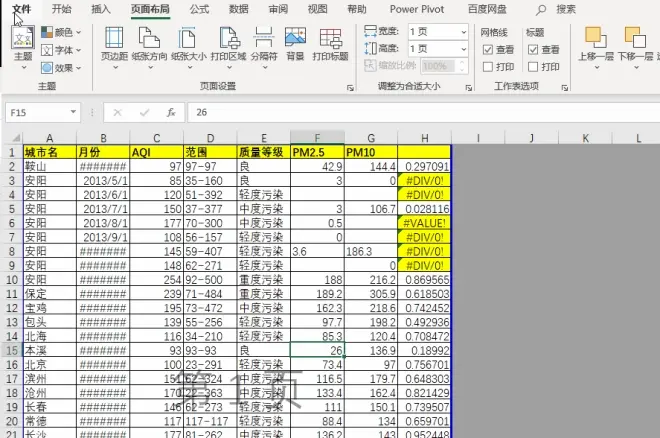Select range cell 92-500
660x438 pixels.
click(210, 280)
